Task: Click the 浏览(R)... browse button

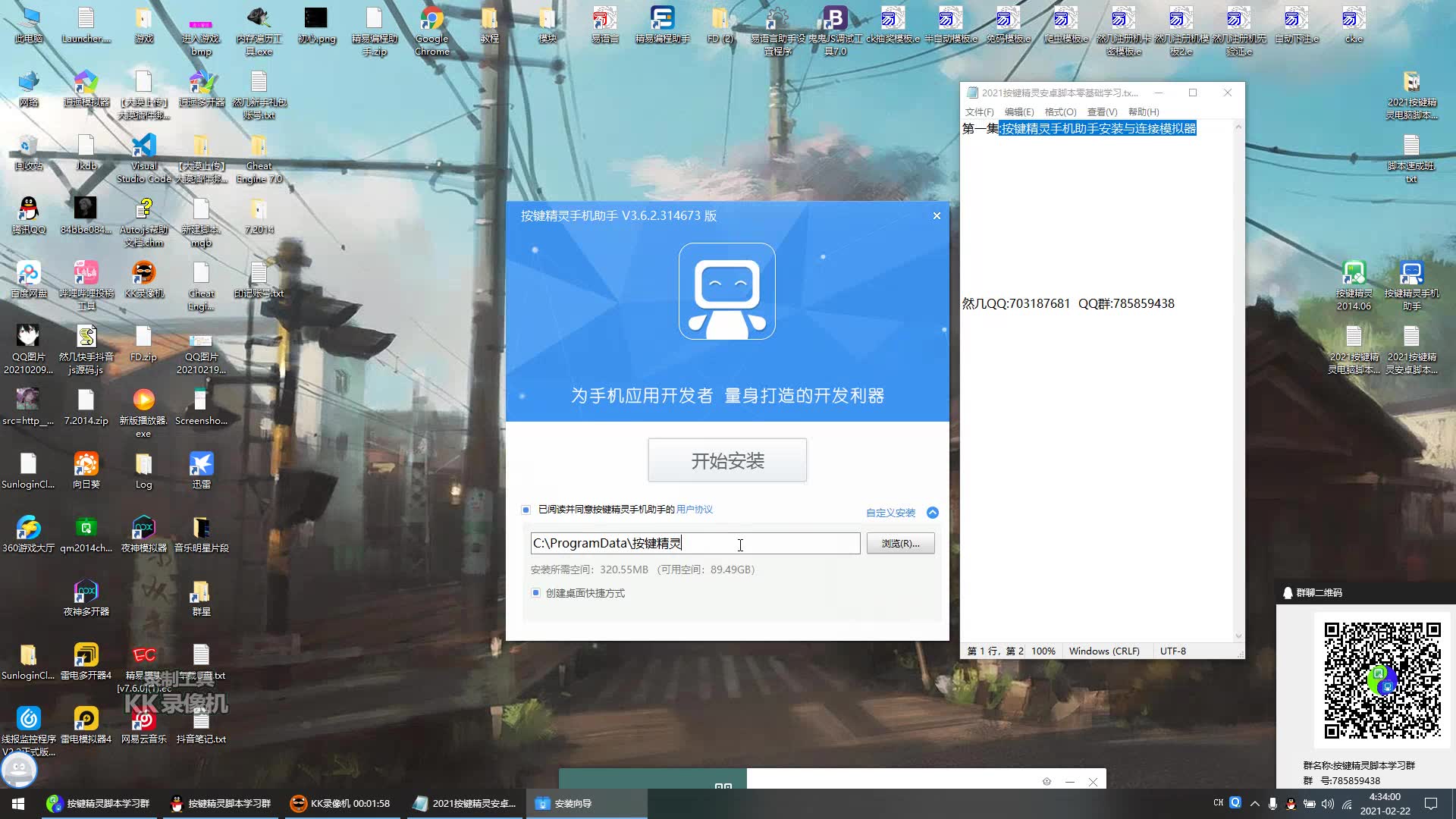Action: pos(900,543)
